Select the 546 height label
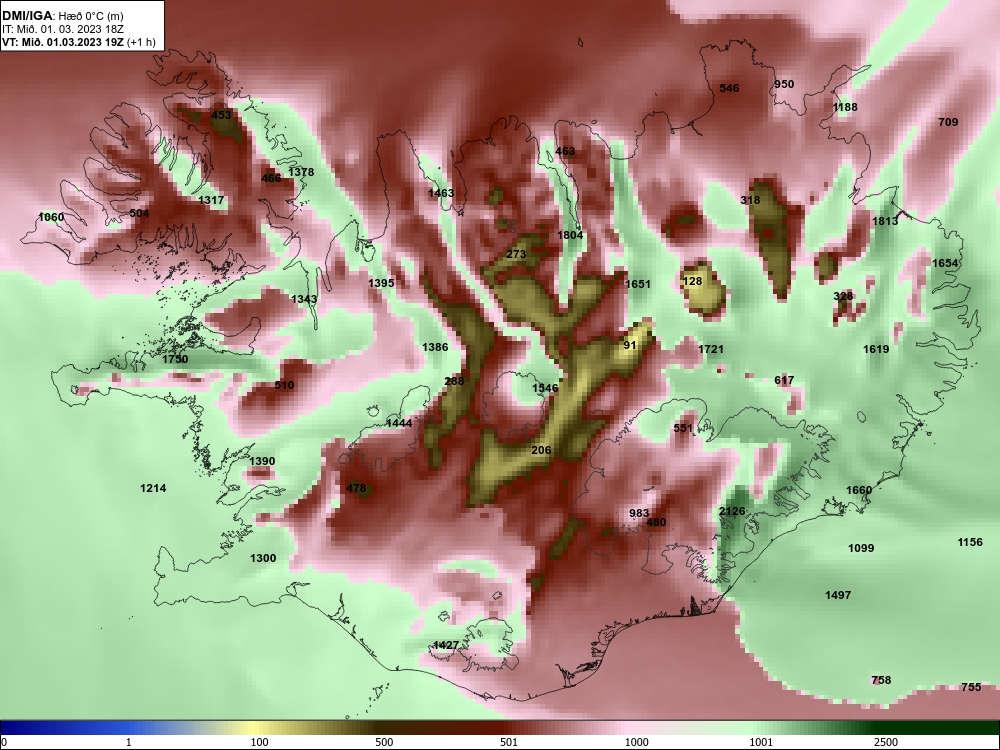This screenshot has height=750, width=1000. 729,88
